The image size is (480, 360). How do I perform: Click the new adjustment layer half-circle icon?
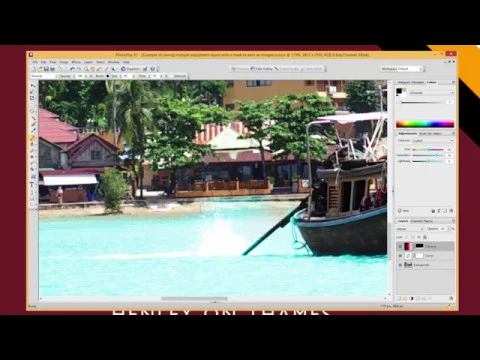[x=412, y=299]
